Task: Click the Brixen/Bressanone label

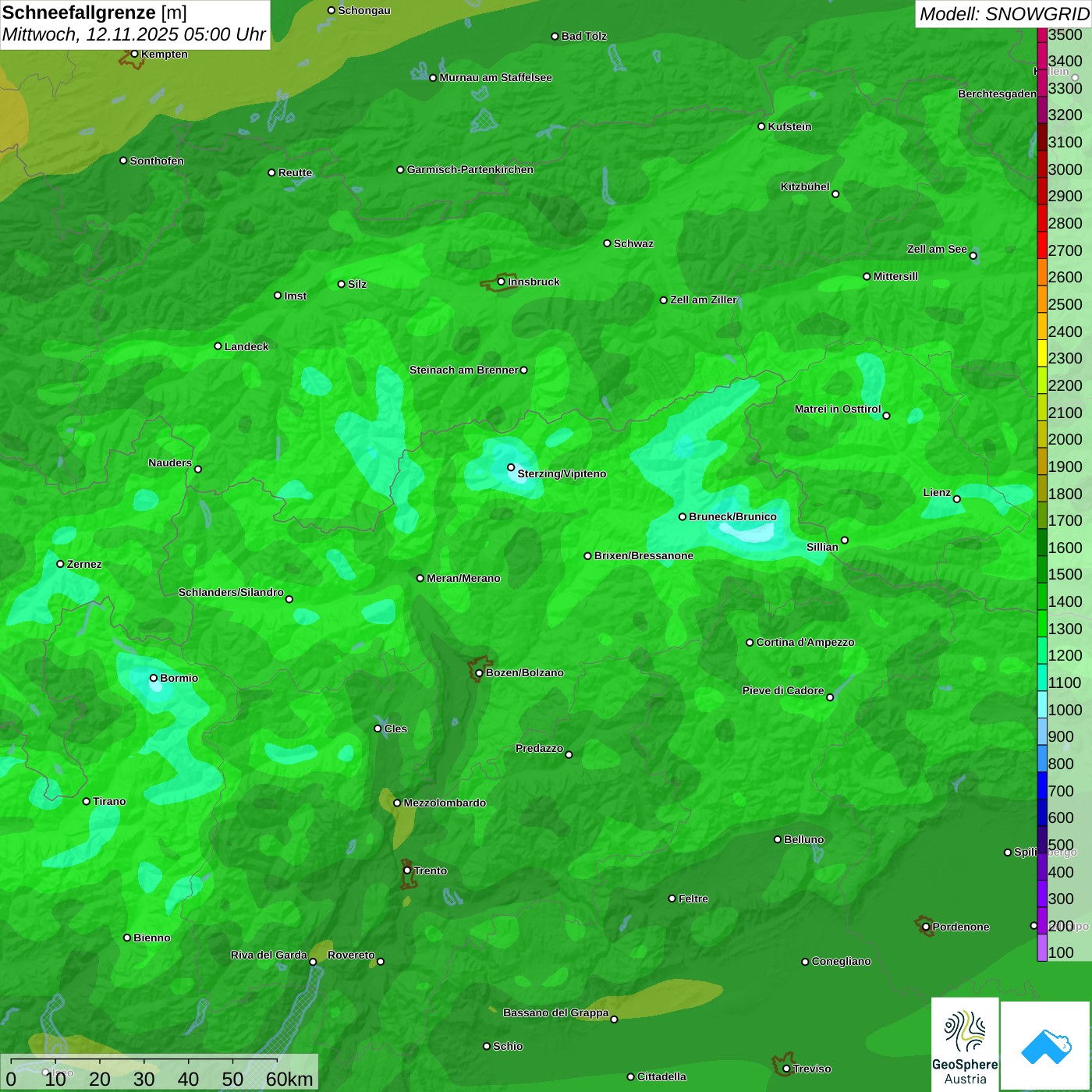Action: coord(643,555)
